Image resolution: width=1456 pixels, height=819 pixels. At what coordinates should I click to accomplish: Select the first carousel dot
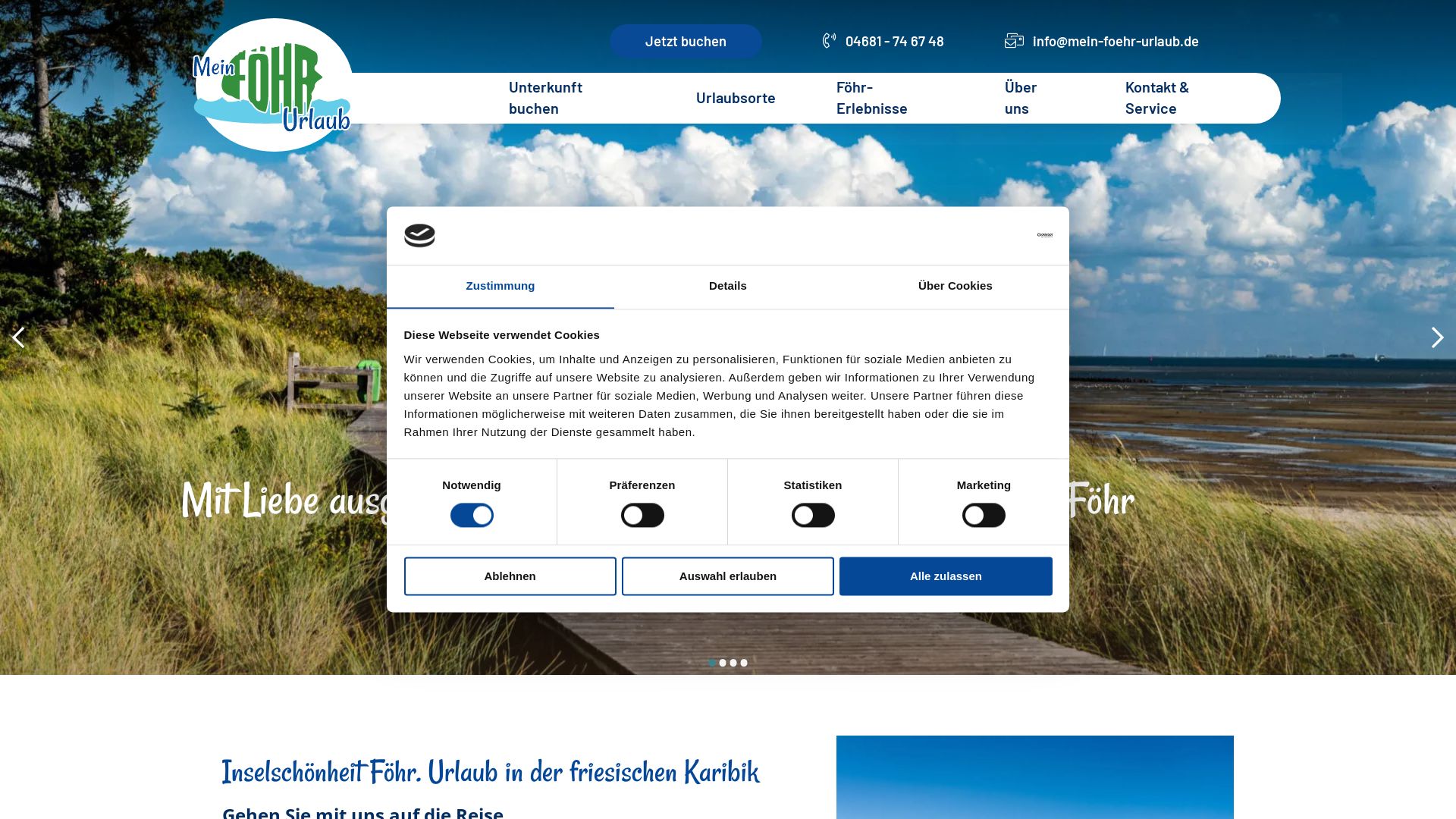[712, 663]
